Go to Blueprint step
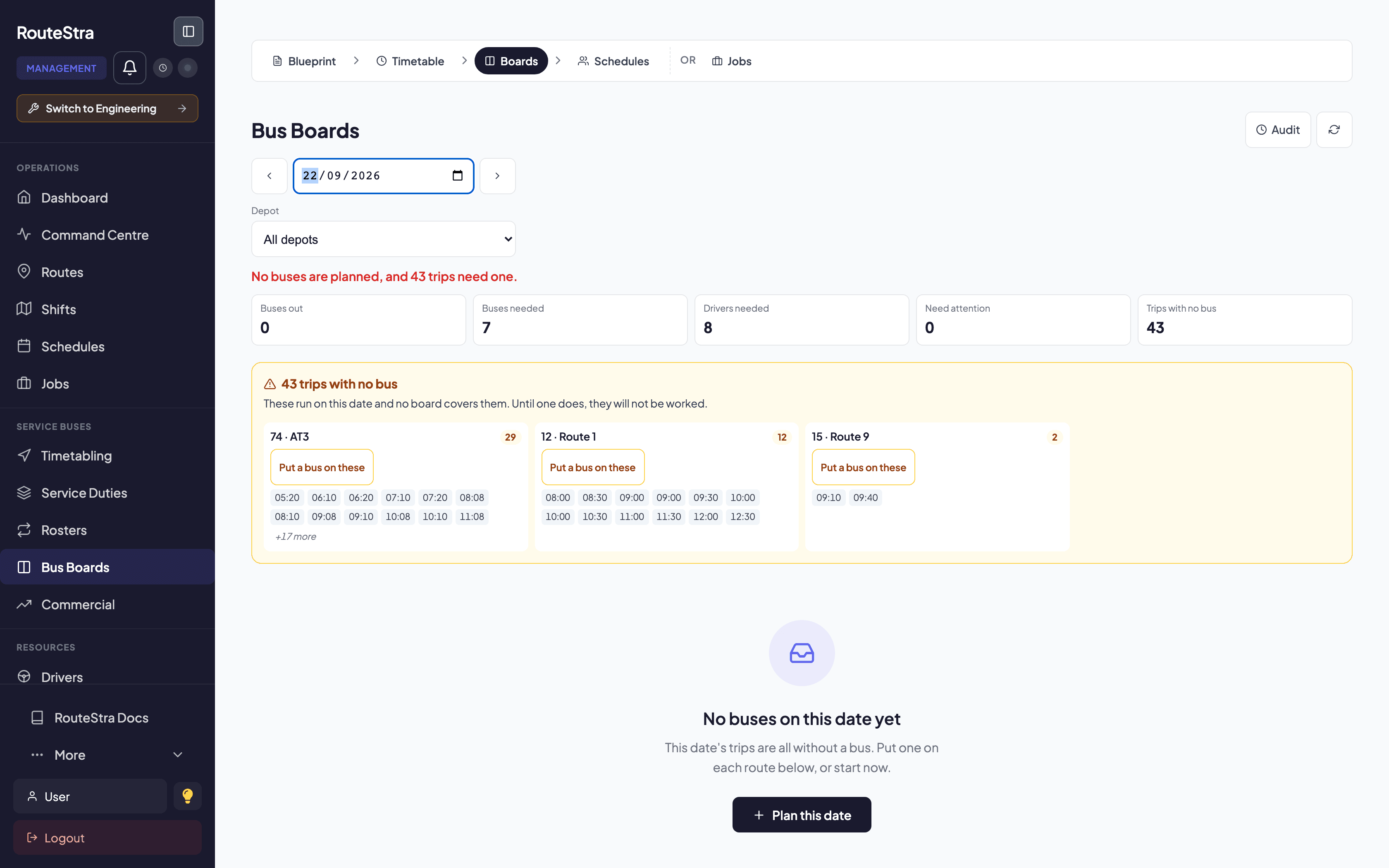The width and height of the screenshot is (1389, 868). [303, 61]
